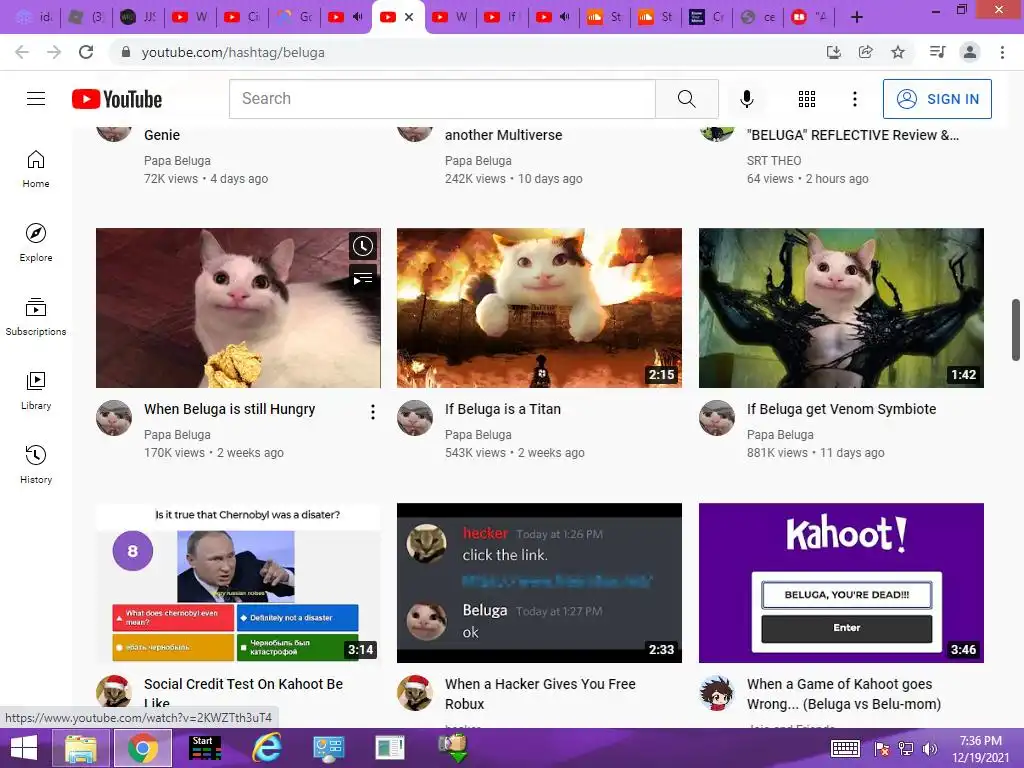Open Chrome profile avatar
Screen dimensions: 1024x768
click(x=970, y=52)
